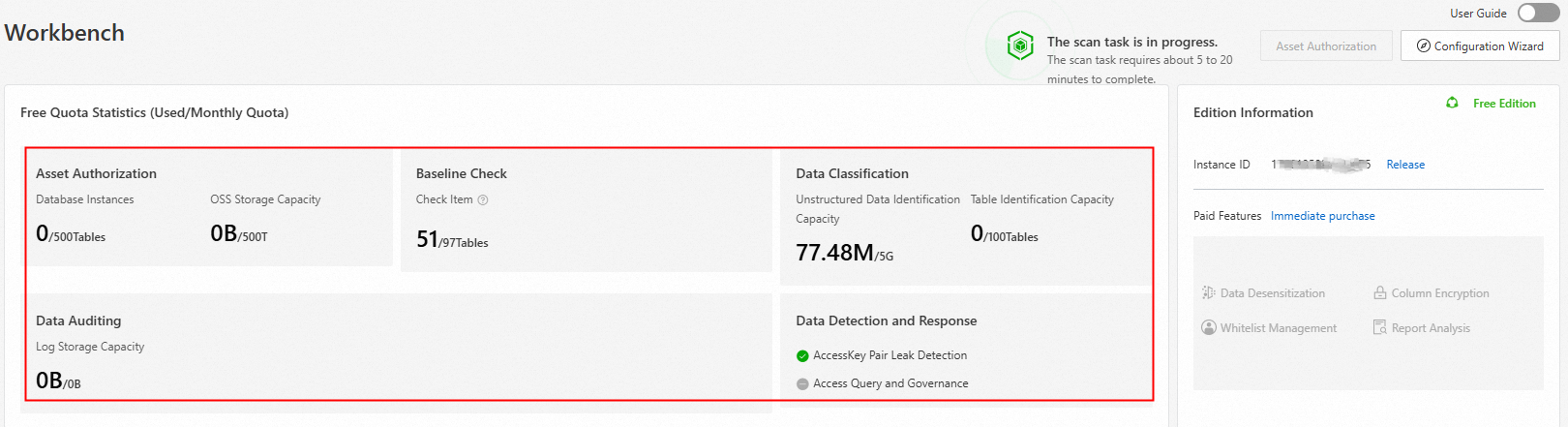Viewport: 1568px width, 427px height.
Task: Click the green Free Edition badge icon
Action: pos(1452,104)
